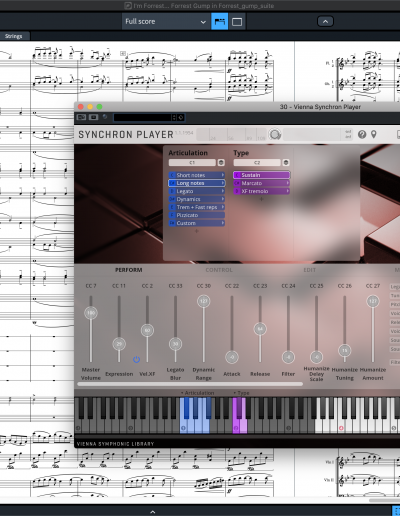Select the Pizzicato articulation
Screen dimensions: 400x516
click(x=197, y=215)
